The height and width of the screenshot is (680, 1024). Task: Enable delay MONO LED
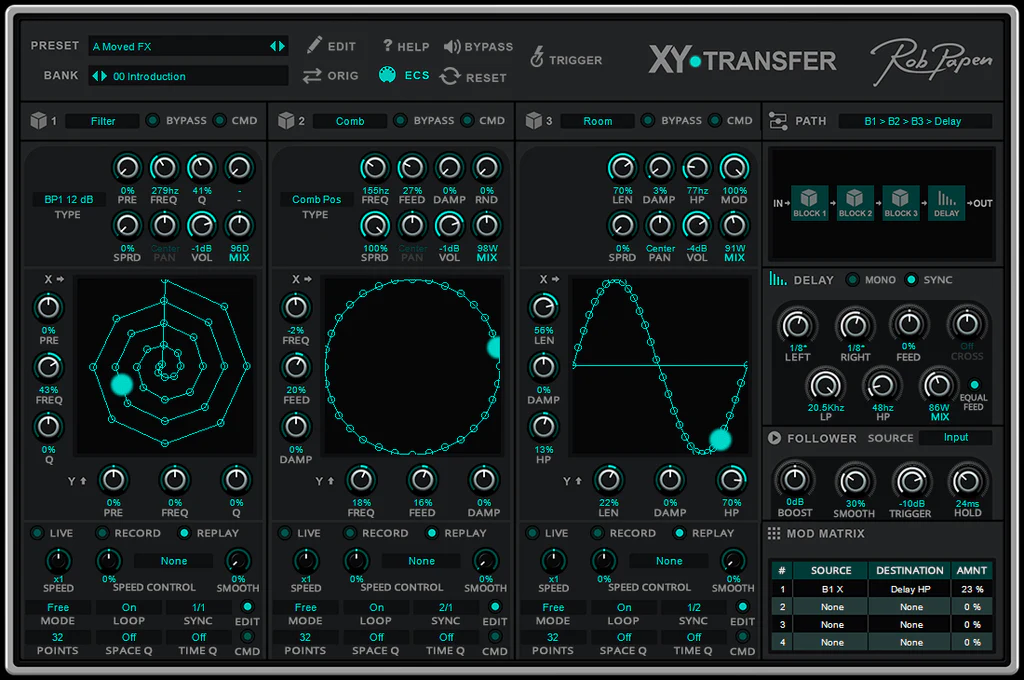[x=852, y=280]
